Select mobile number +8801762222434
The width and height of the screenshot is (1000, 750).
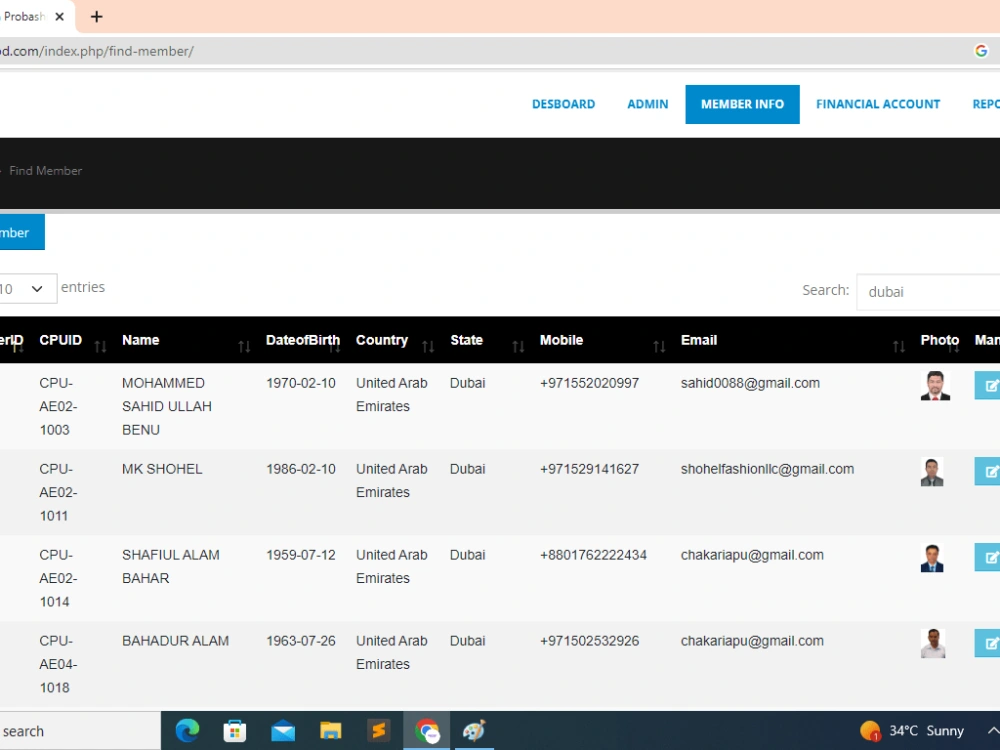pyautogui.click(x=593, y=555)
